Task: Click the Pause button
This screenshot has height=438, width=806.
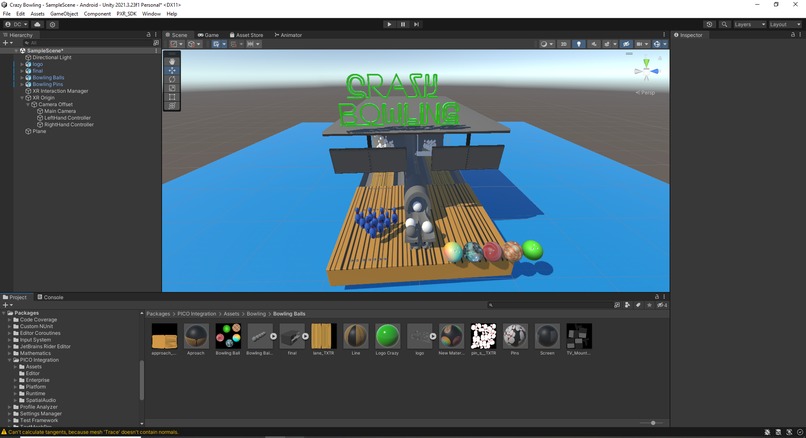Action: pyautogui.click(x=403, y=24)
